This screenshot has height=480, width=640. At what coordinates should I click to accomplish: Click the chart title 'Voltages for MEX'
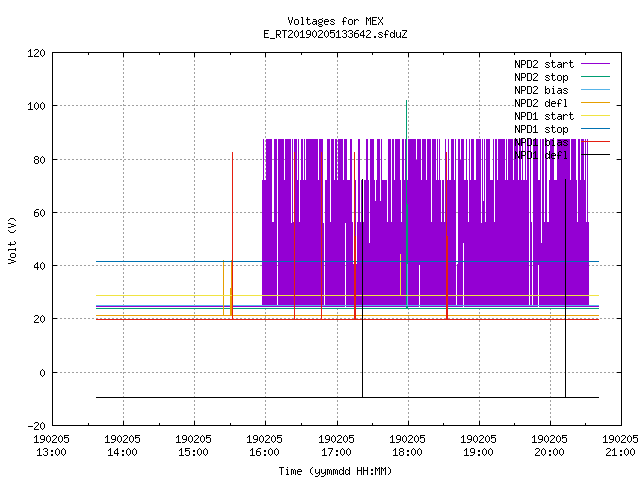point(335,21)
